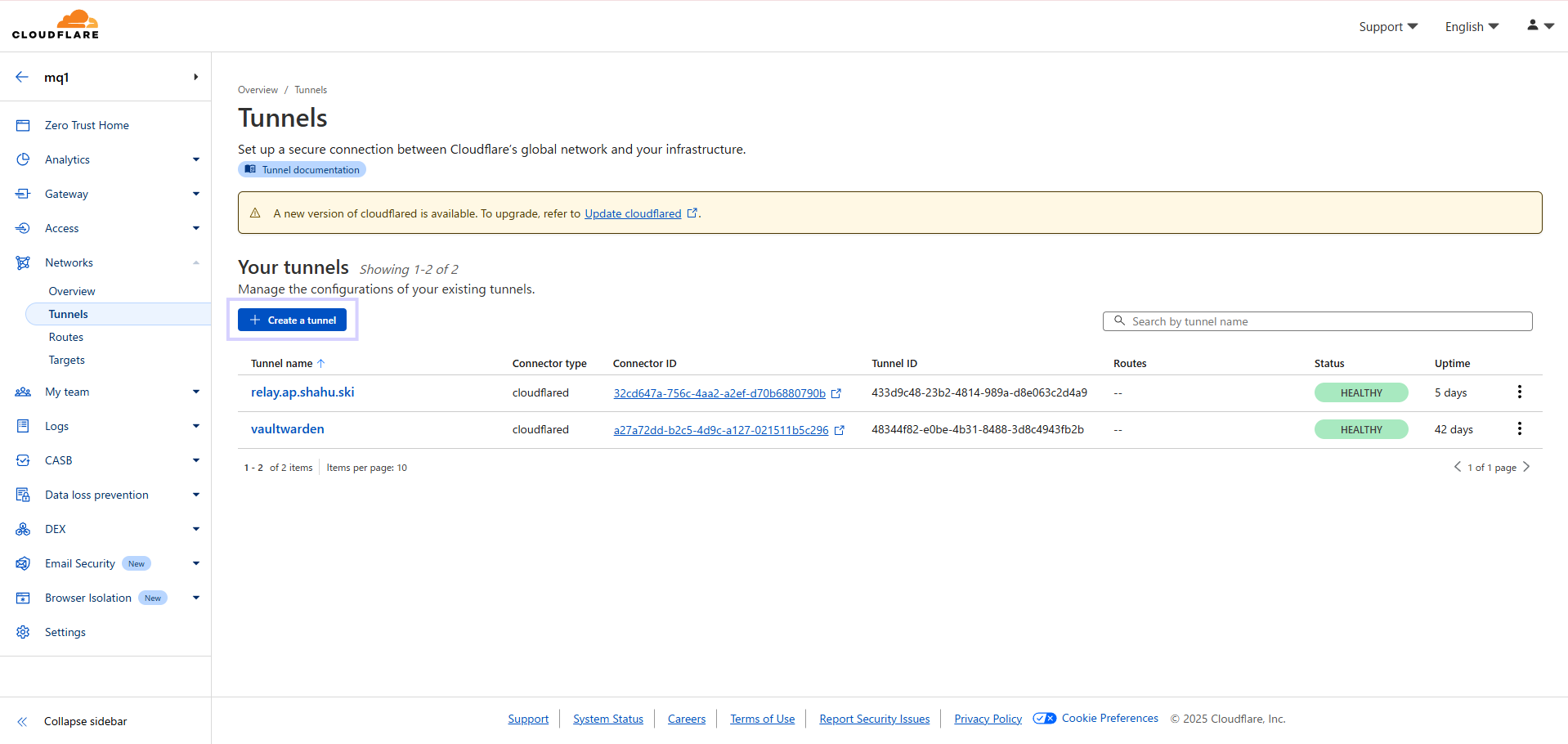The width and height of the screenshot is (1568, 744).
Task: Click the Cloudflare logo
Action: pyautogui.click(x=56, y=25)
